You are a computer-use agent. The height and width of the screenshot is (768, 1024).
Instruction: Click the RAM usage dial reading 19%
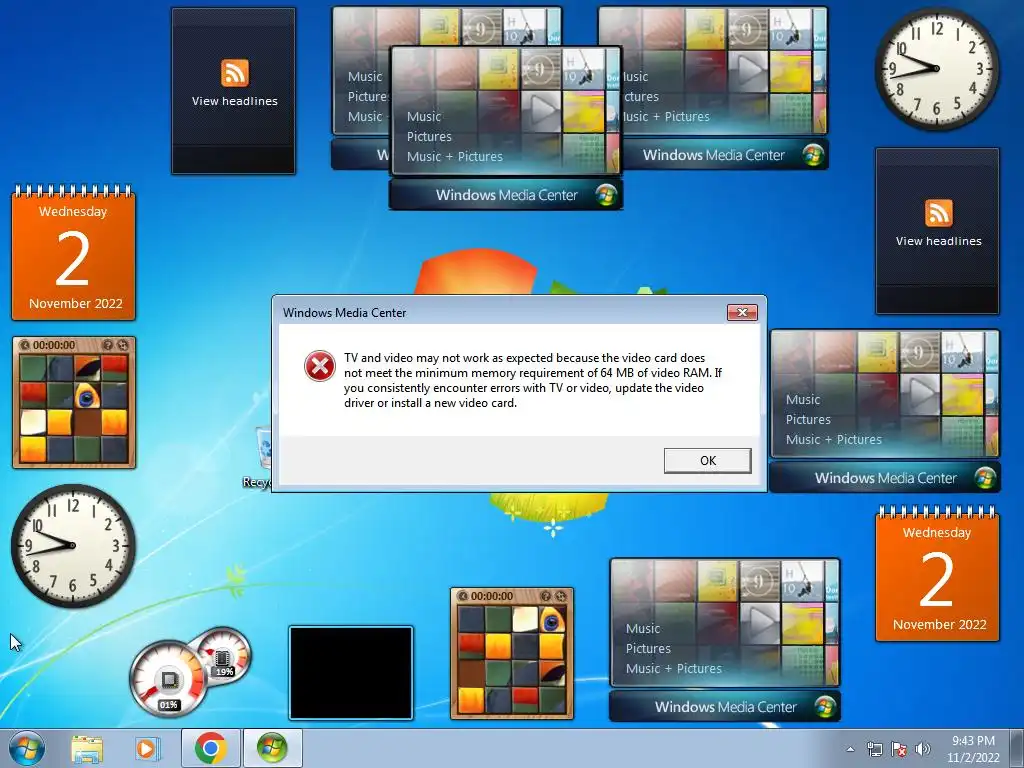(x=224, y=655)
